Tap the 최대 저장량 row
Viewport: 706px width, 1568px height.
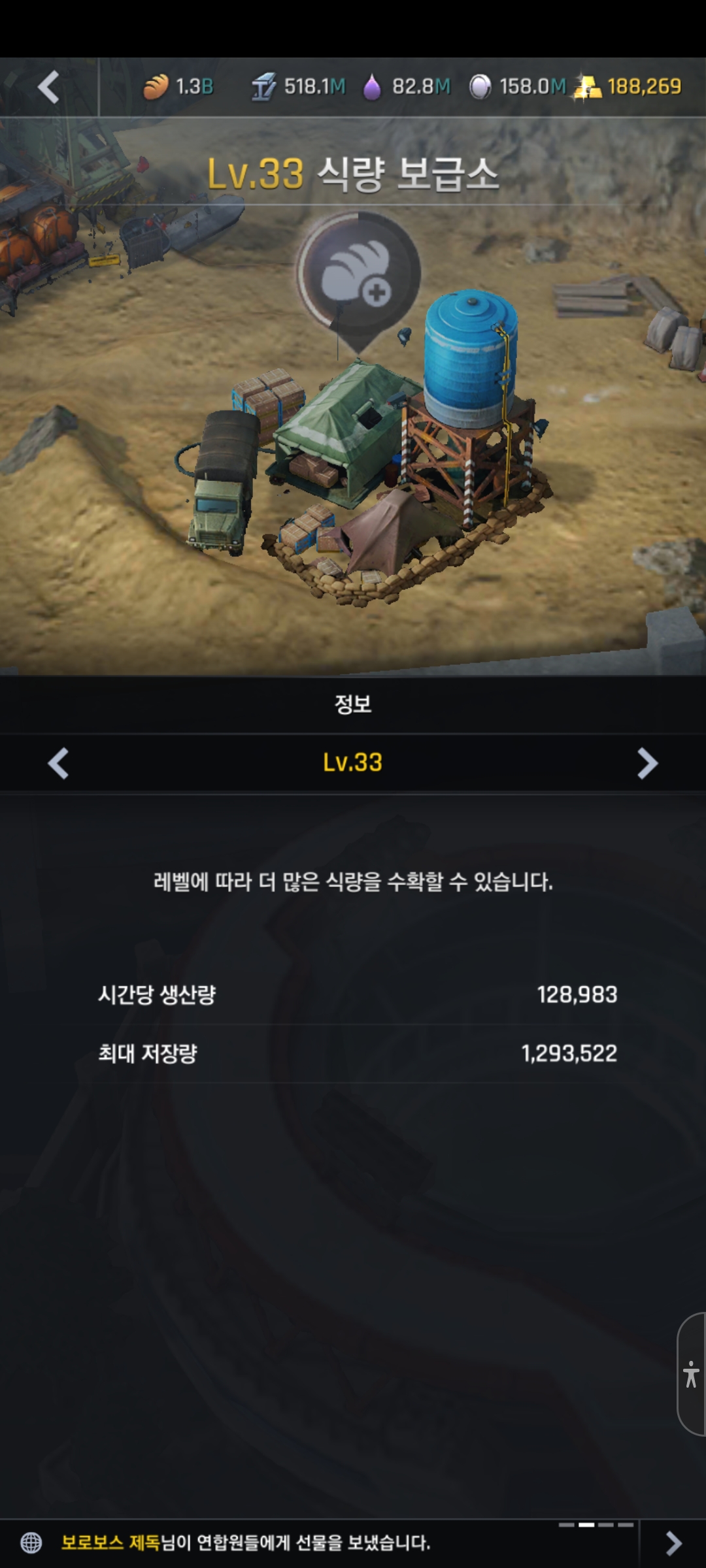point(358,1053)
